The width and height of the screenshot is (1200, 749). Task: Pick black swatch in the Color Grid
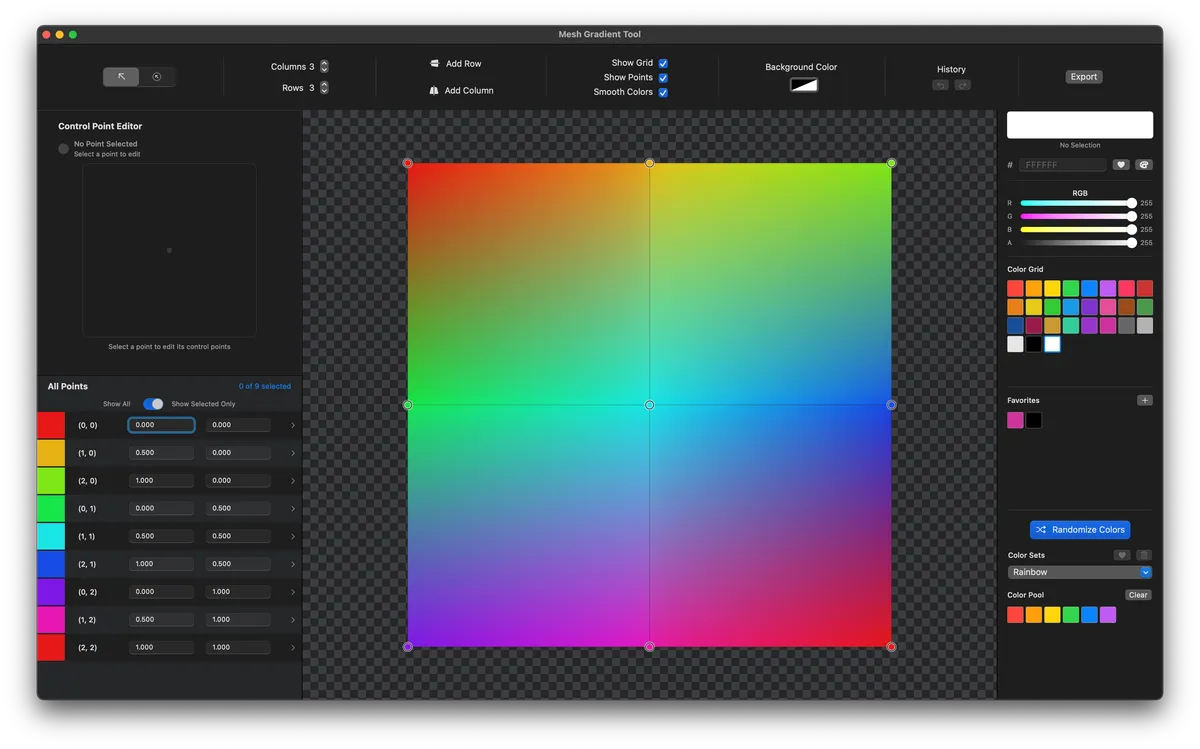click(x=1034, y=344)
